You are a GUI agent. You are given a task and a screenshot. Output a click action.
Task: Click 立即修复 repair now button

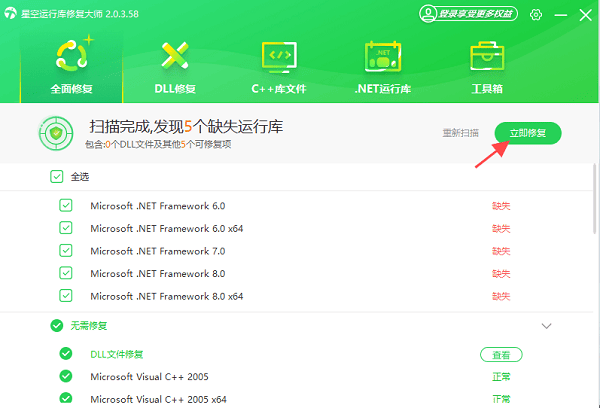click(x=528, y=133)
